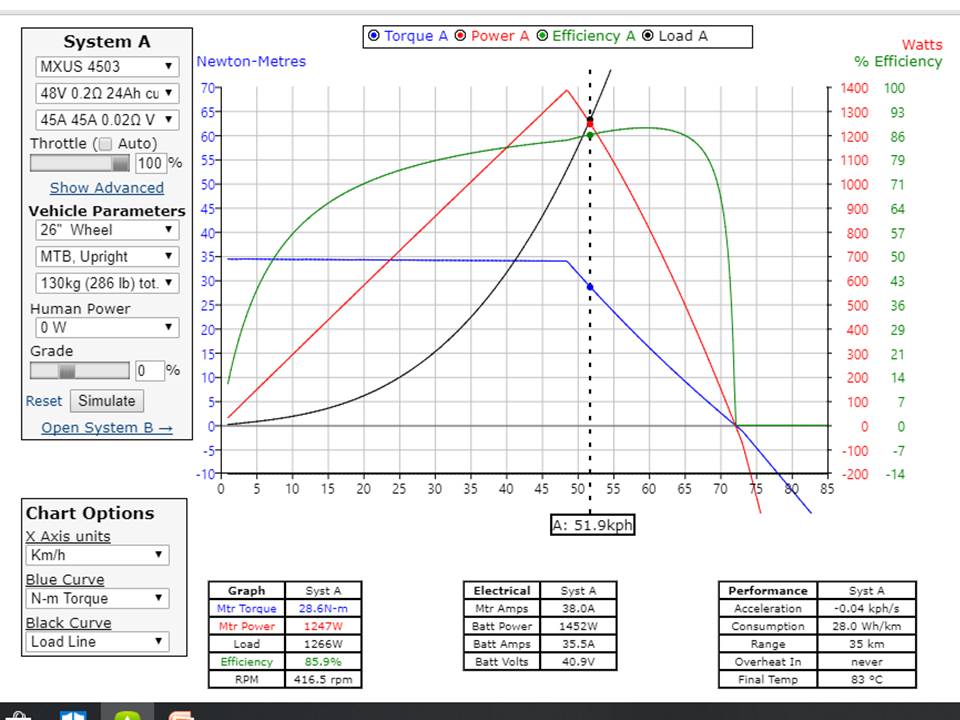Toggle the Power A legend marker
The width and height of the screenshot is (960, 720).
(461, 36)
